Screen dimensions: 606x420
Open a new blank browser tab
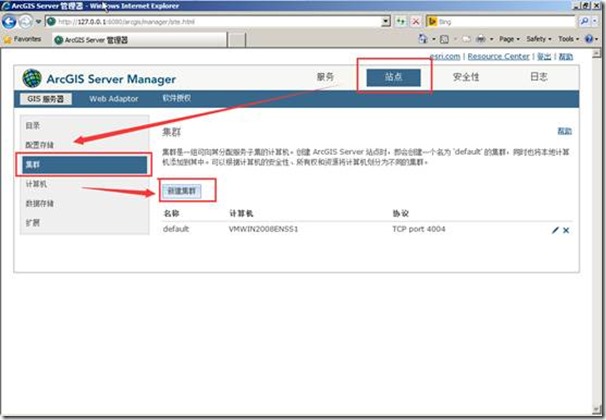236,40
